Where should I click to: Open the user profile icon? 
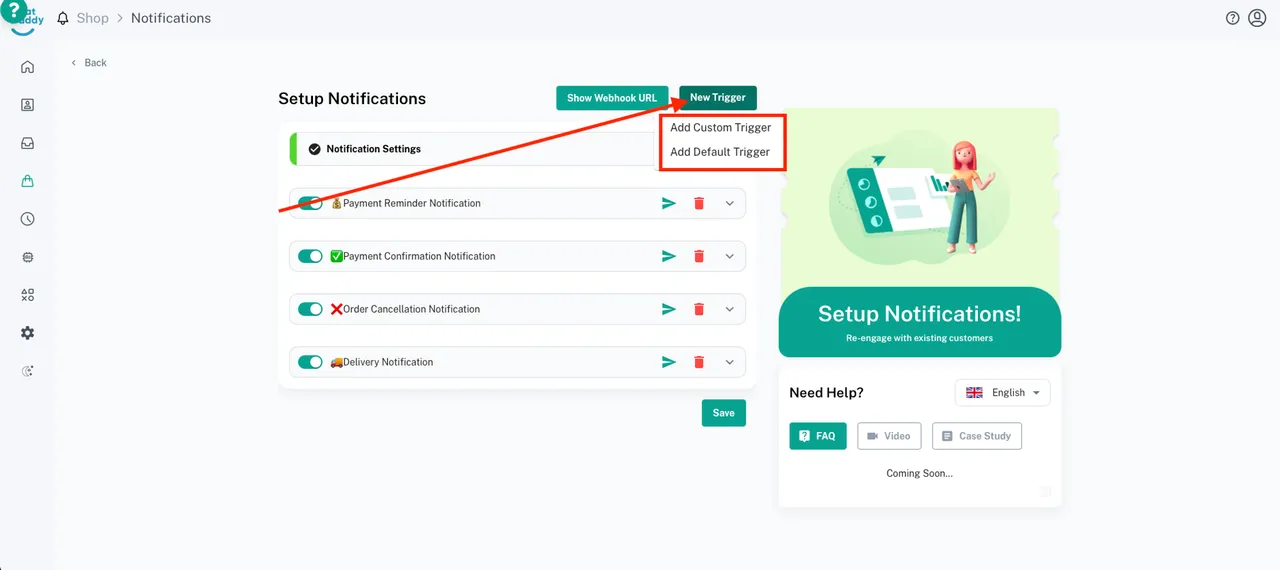point(1257,18)
